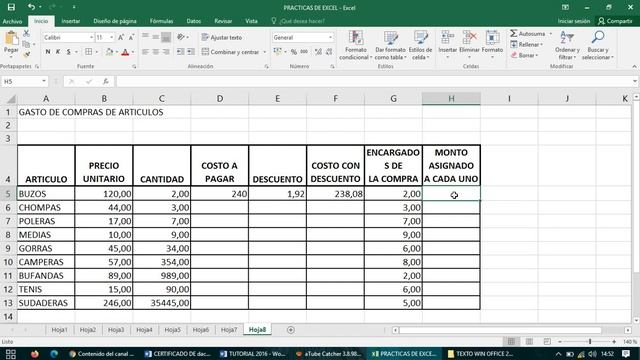The height and width of the screenshot is (360, 640).
Task: Increase decimal places
Action: point(318,52)
